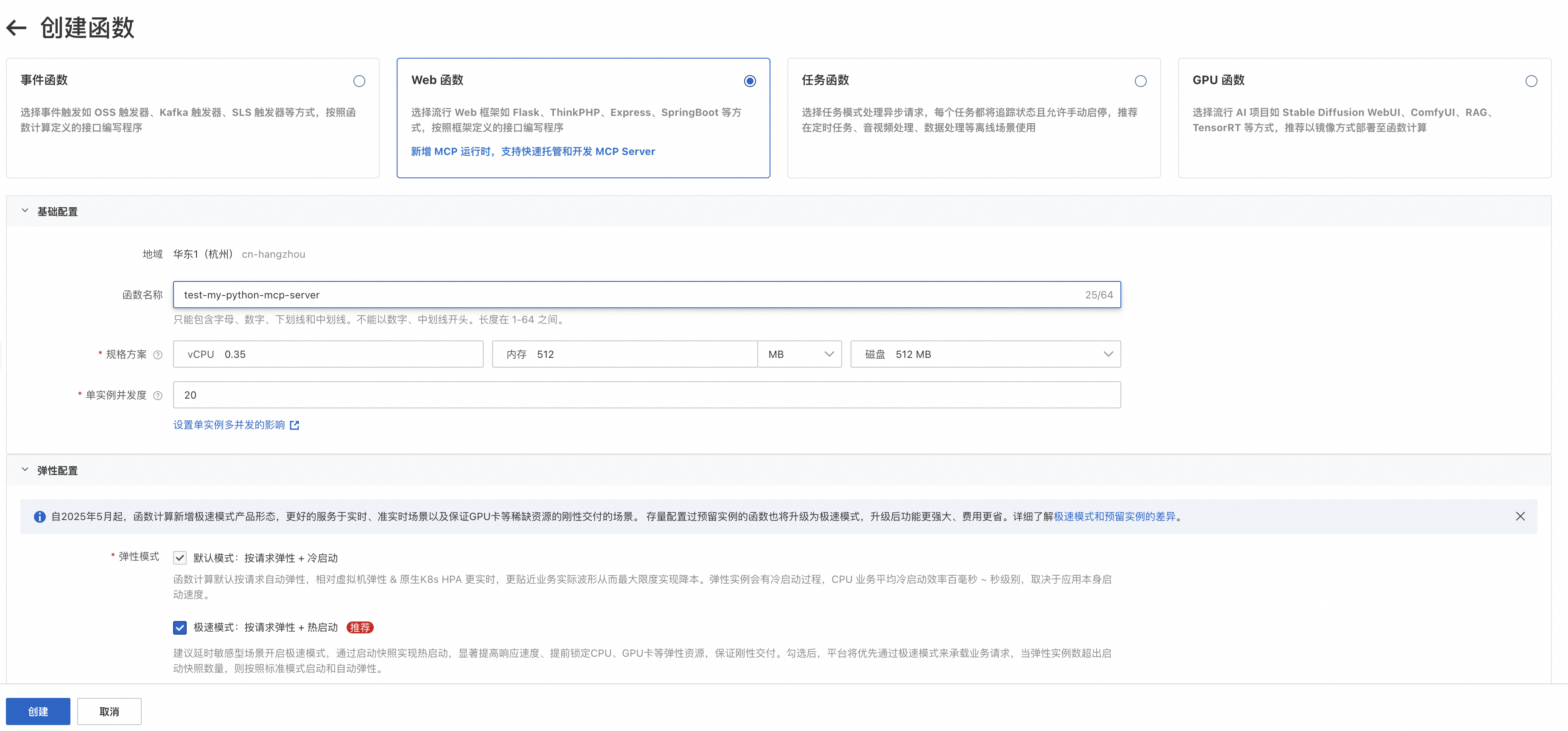Choose the GPU 函数 radio button

pyautogui.click(x=1531, y=81)
